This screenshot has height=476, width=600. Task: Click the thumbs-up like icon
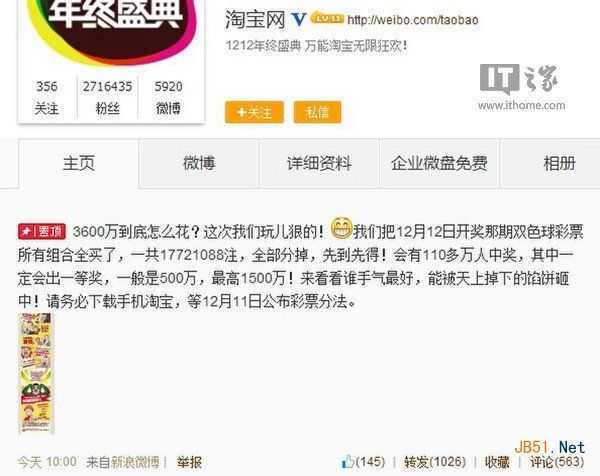[347, 461]
